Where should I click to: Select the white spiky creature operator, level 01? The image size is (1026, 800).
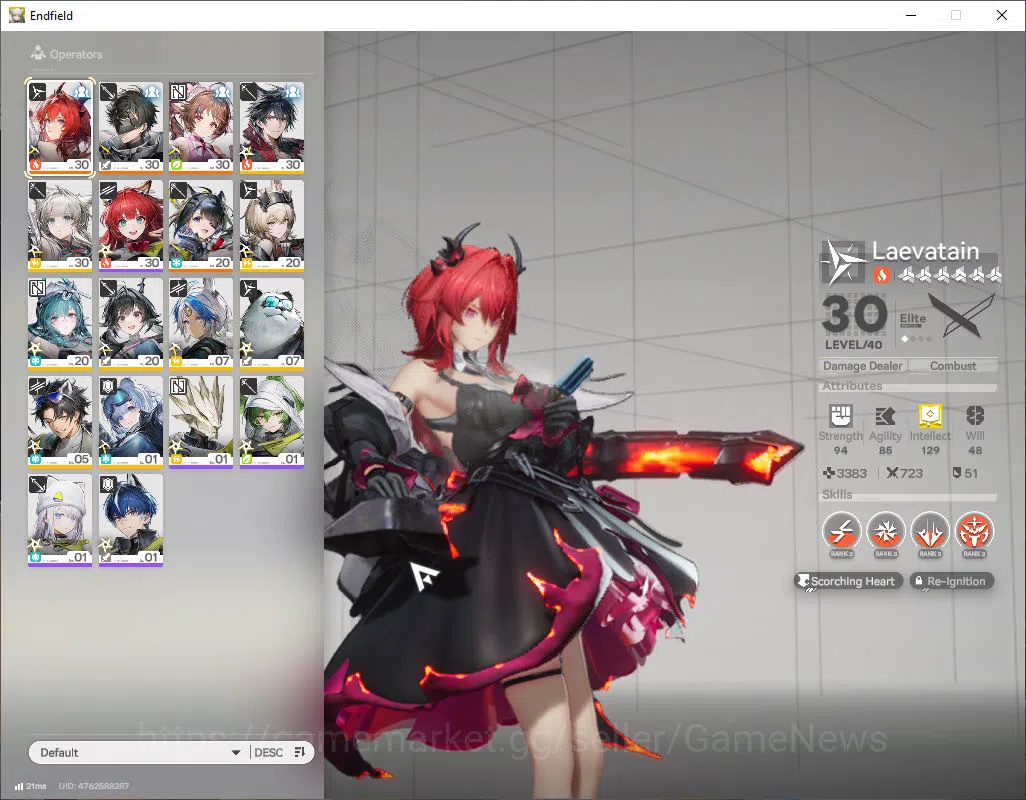201,422
